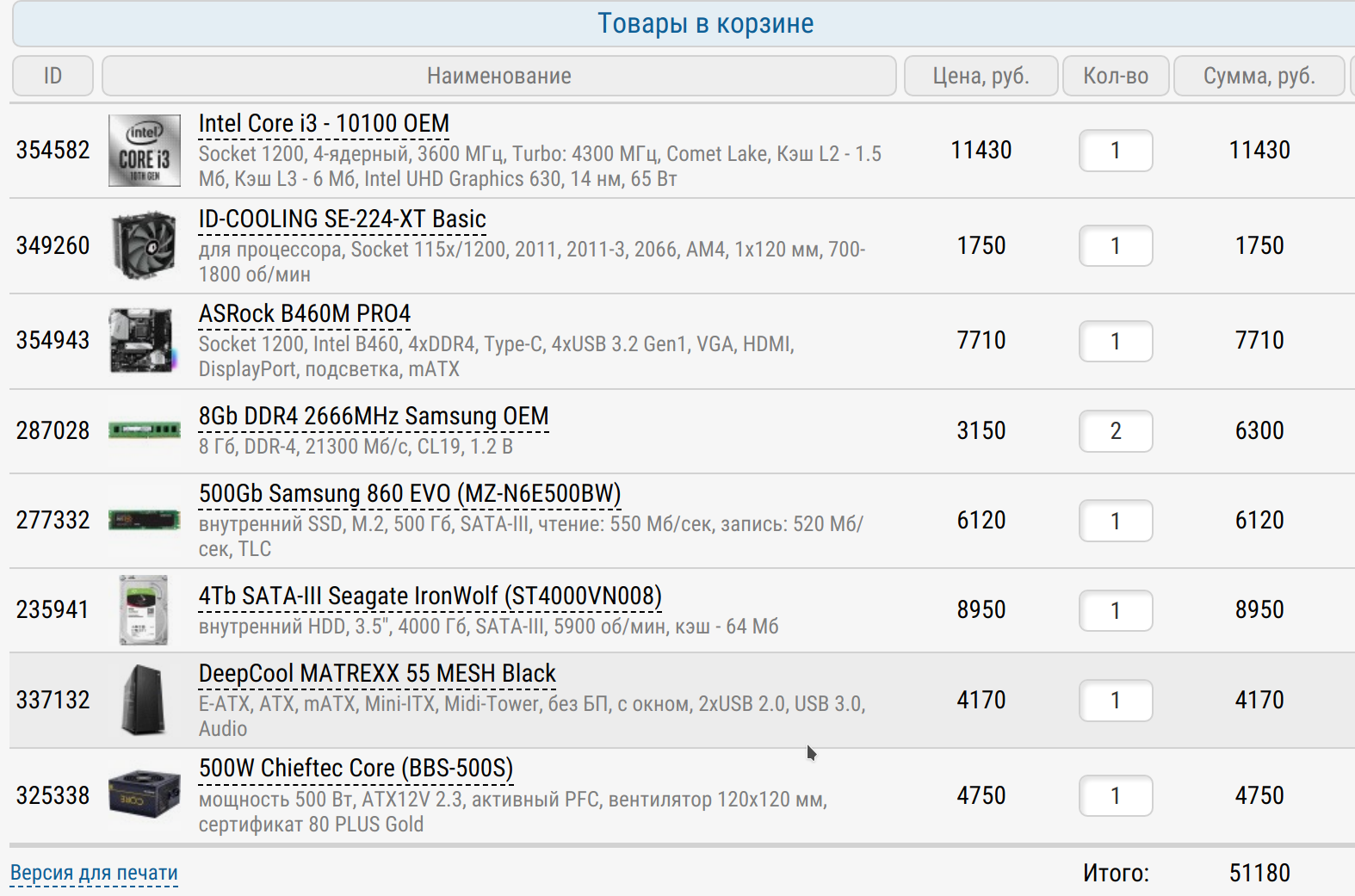Viewport: 1355px width, 896px height.
Task: Click the ID column header
Action: 53,76
